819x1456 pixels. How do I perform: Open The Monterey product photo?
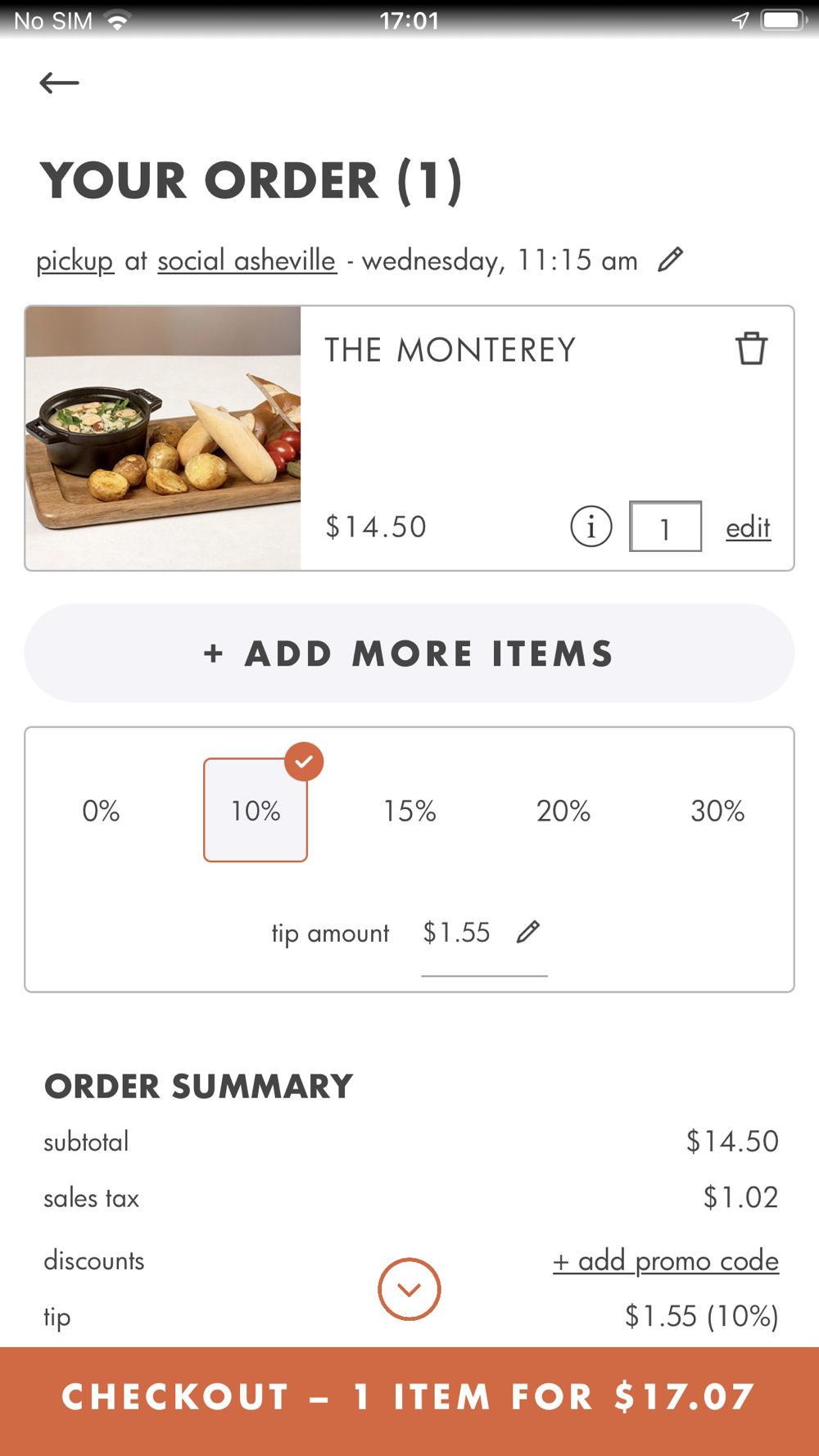tap(163, 438)
